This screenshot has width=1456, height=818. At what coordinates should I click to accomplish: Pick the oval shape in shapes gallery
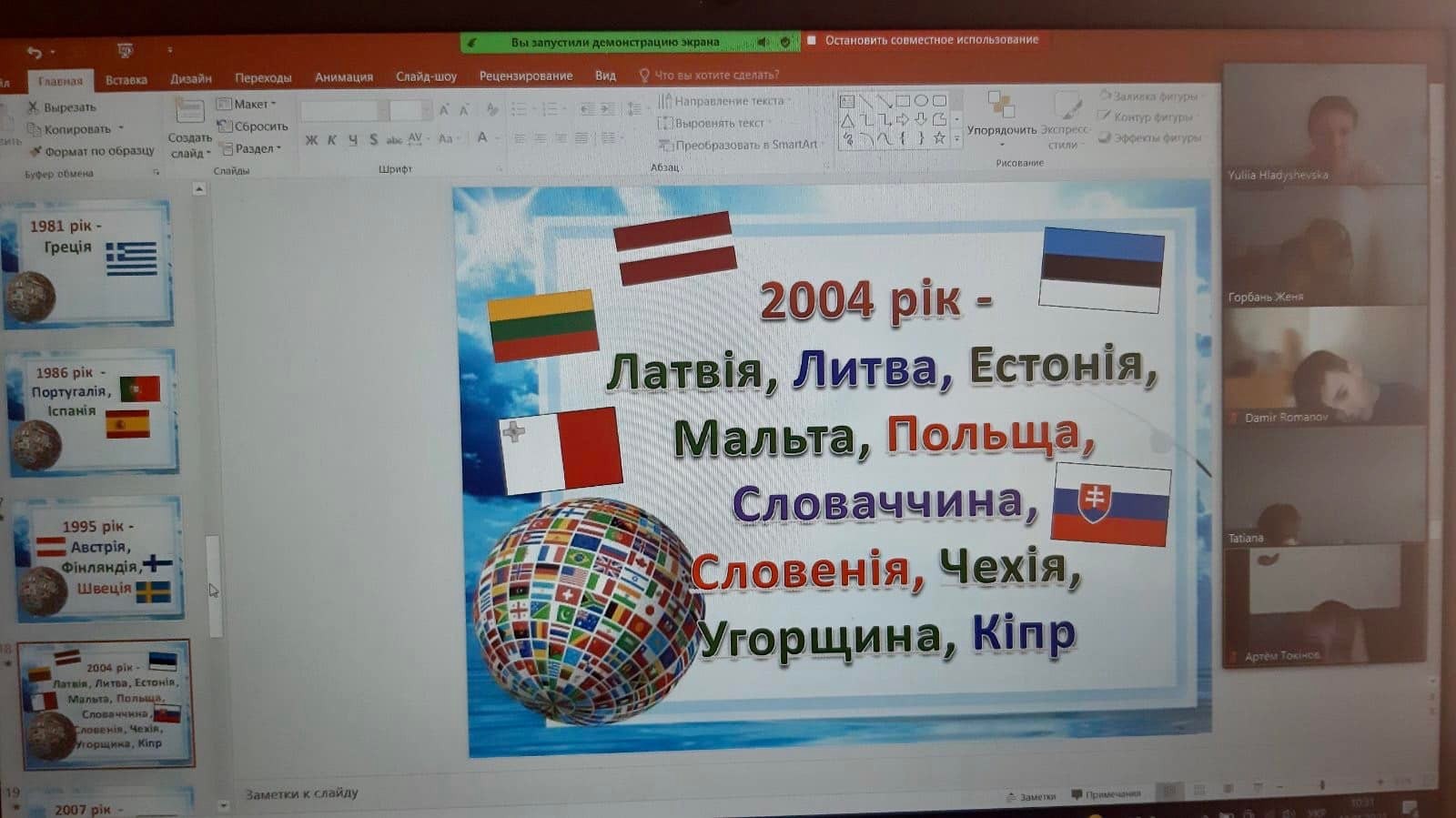click(x=921, y=101)
